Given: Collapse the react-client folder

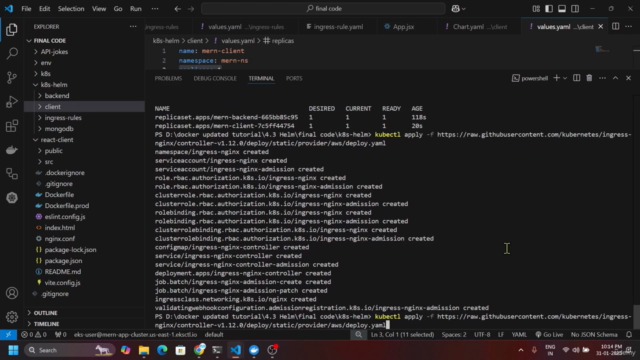Looking at the screenshot, I should 57,140.
